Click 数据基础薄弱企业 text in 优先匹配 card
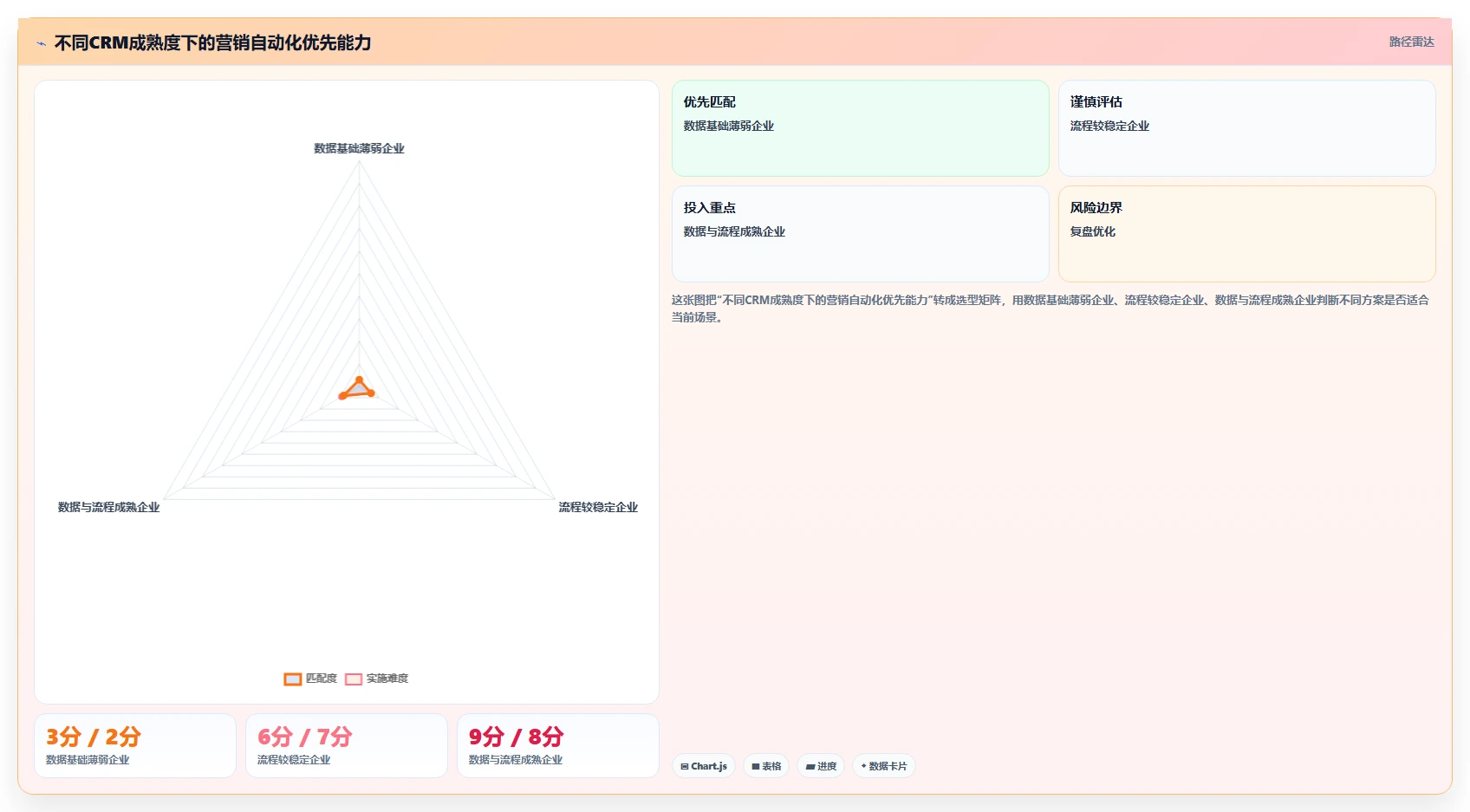This screenshot has width=1470, height=812. coord(728,126)
